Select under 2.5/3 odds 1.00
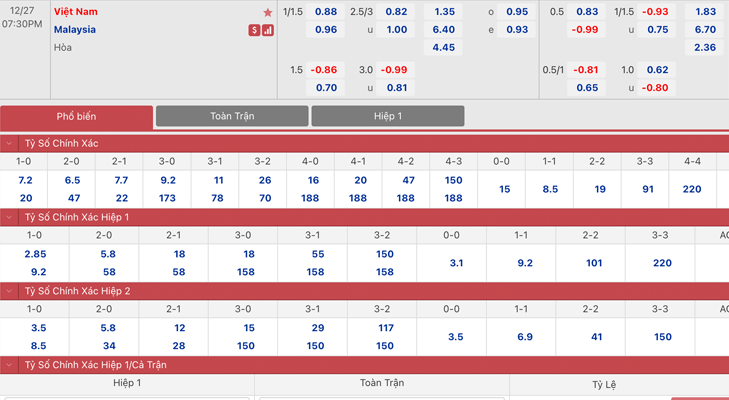Viewport: 729px width, 400px height. point(396,30)
